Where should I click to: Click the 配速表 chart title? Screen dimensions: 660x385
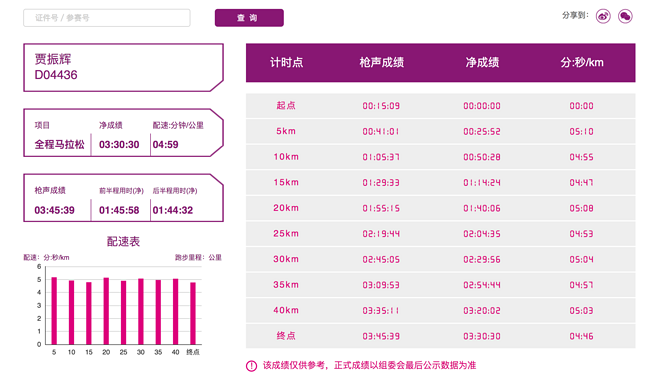point(123,241)
